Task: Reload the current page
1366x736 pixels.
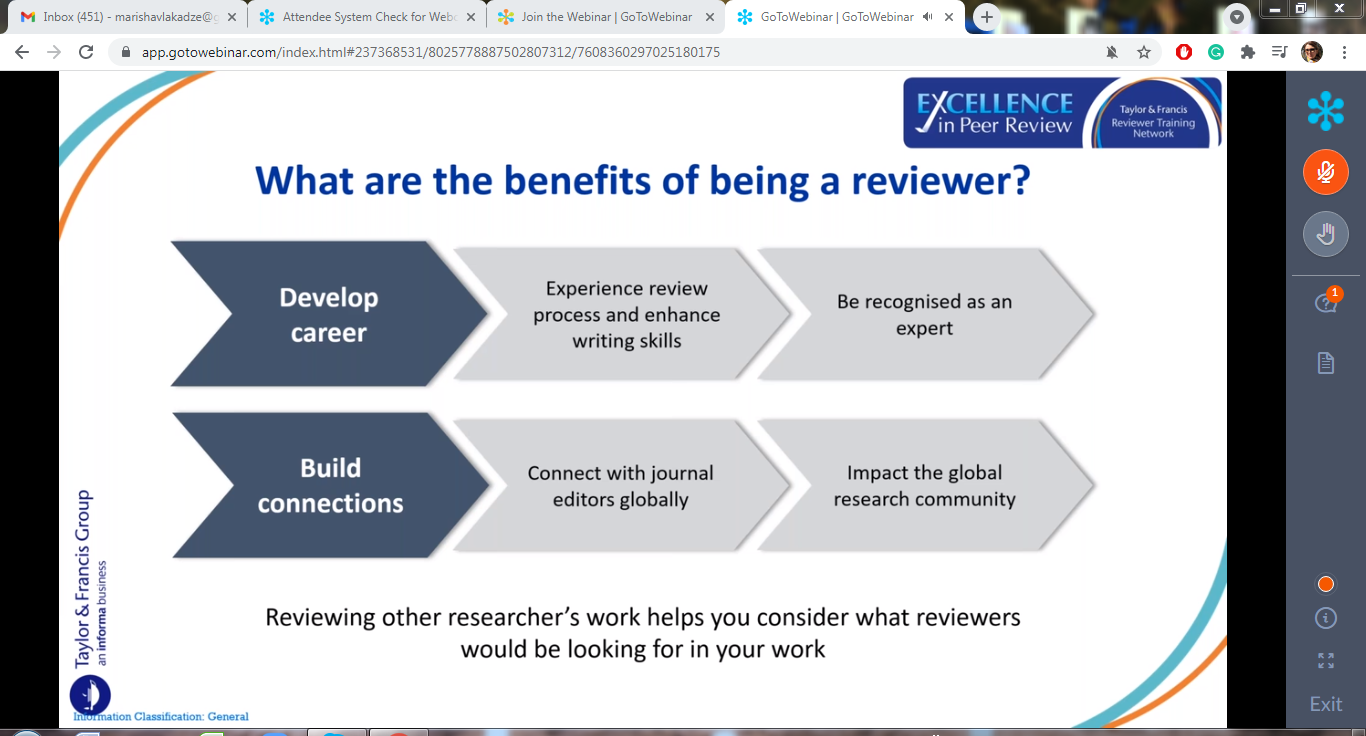Action: pyautogui.click(x=86, y=53)
